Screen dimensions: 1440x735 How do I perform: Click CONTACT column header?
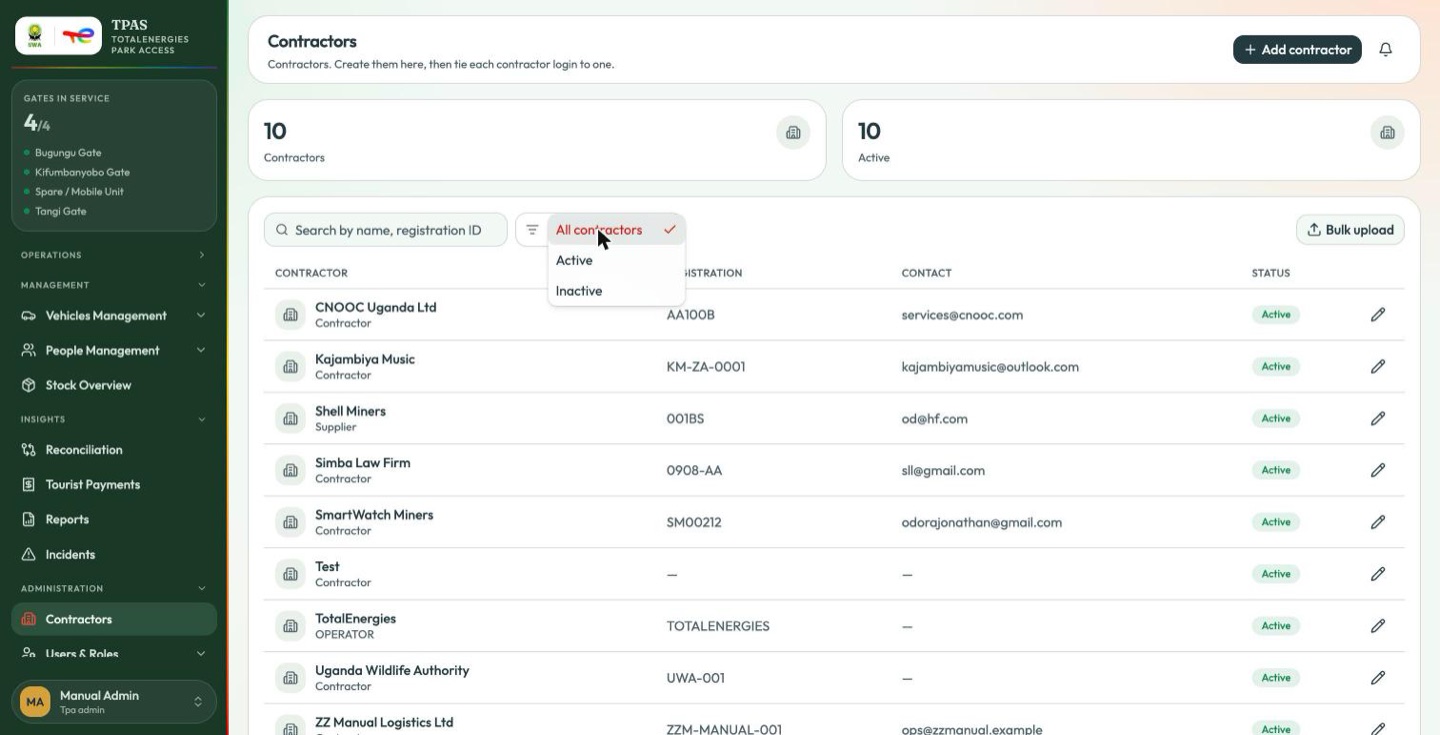coord(926,273)
